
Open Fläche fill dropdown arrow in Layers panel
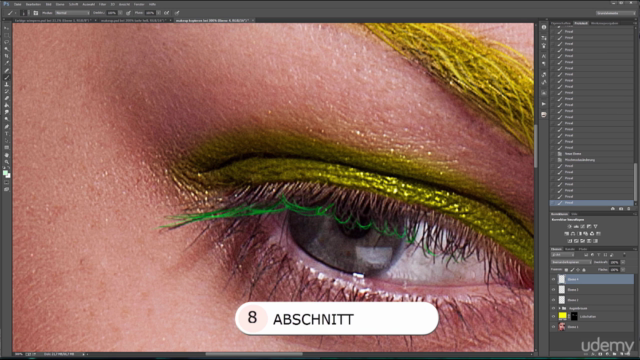tap(623, 270)
